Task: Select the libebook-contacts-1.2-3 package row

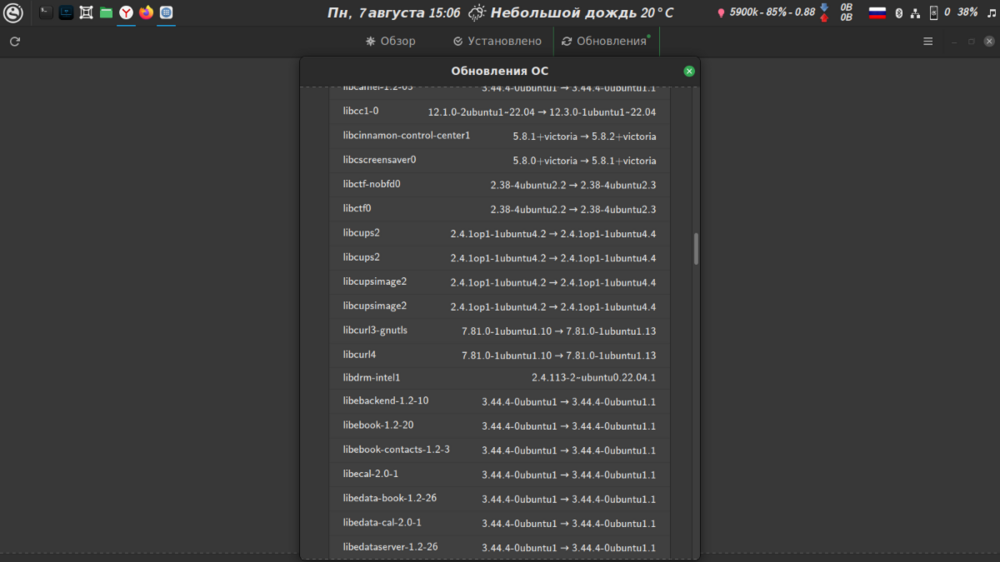Action: [x=499, y=450]
